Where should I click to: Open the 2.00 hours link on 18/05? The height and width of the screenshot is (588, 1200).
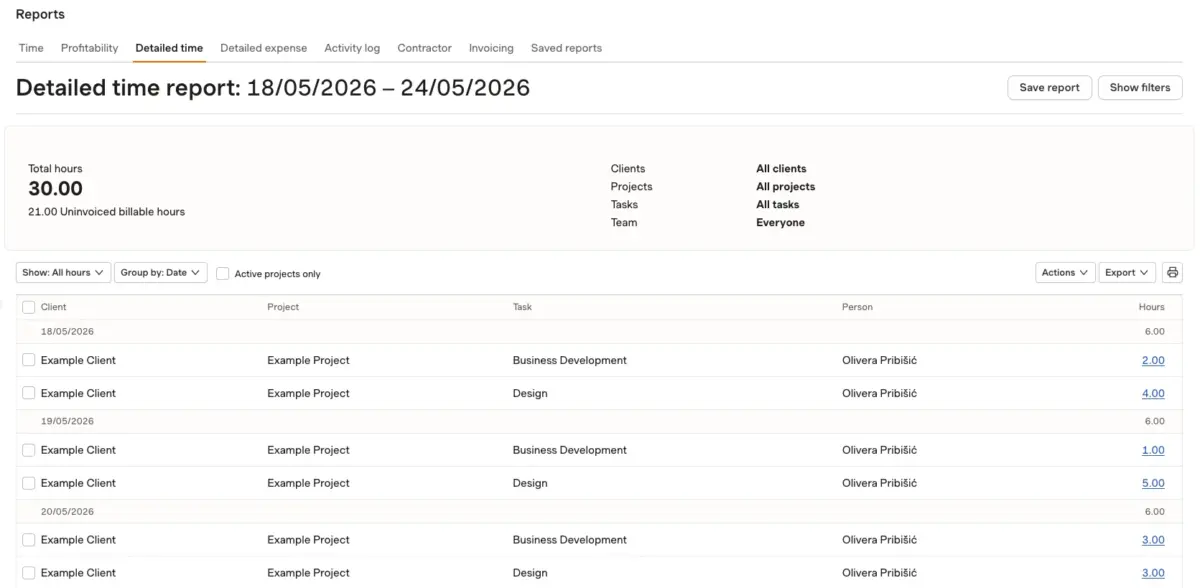1153,360
